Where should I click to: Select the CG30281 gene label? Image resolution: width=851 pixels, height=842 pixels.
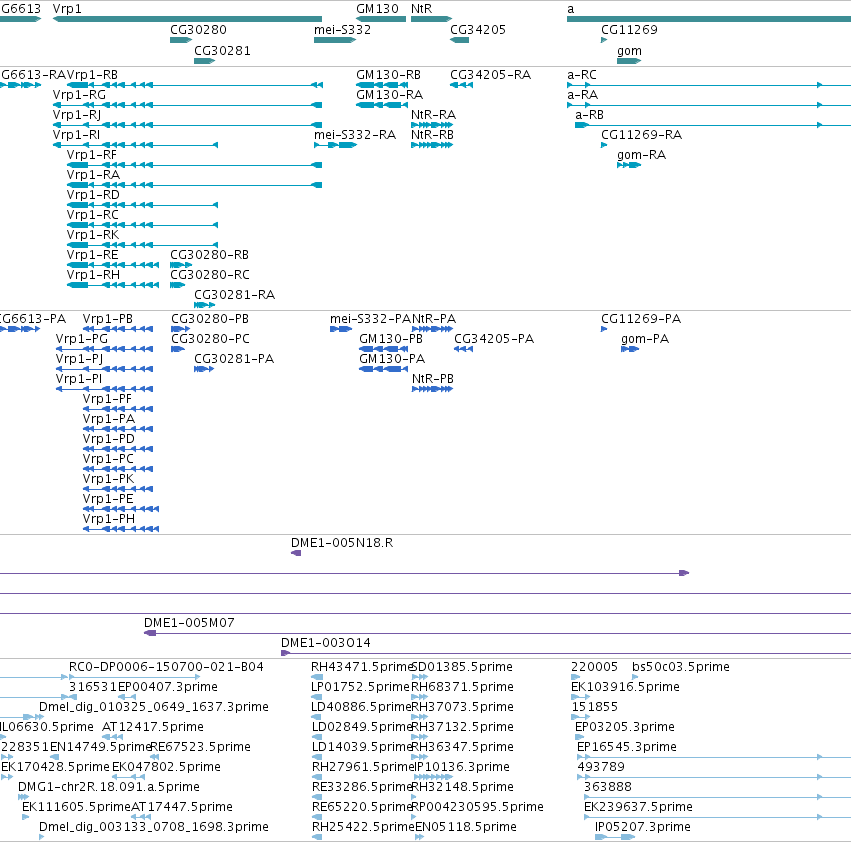[x=222, y=51]
